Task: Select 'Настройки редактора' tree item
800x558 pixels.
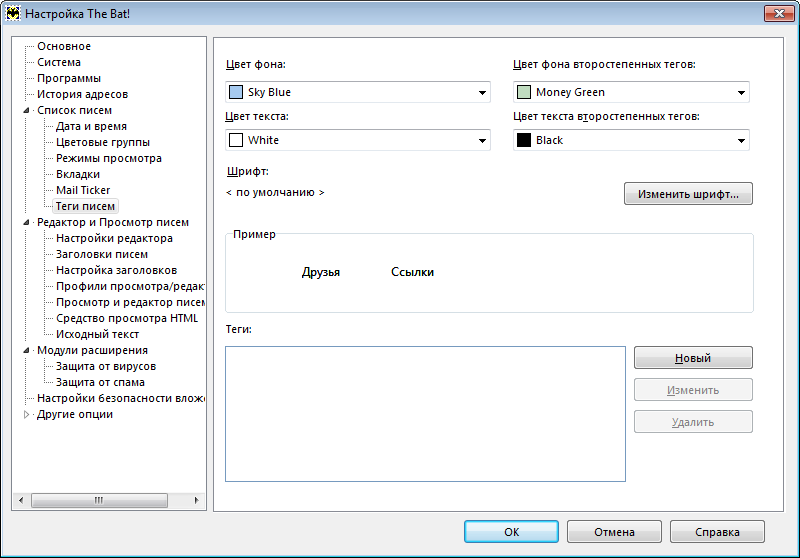Action: point(114,238)
